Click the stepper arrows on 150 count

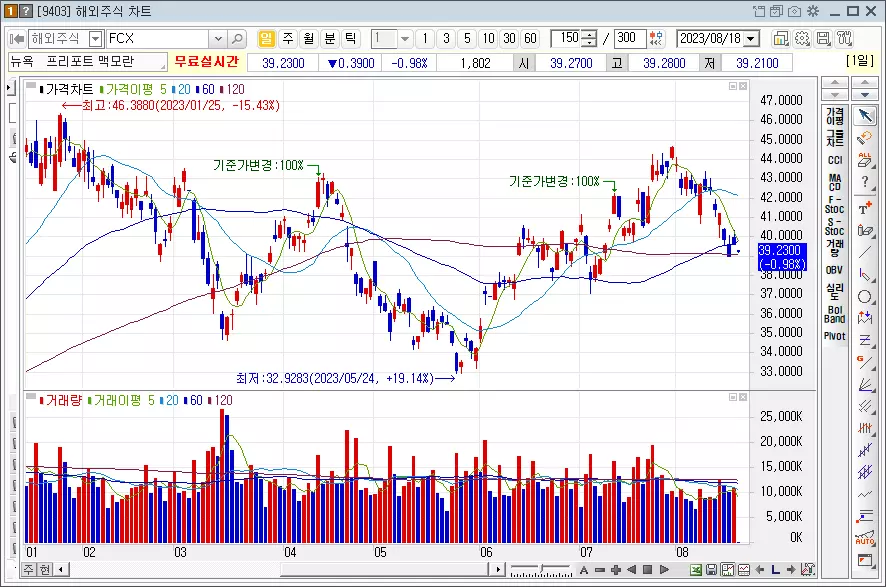coord(589,38)
